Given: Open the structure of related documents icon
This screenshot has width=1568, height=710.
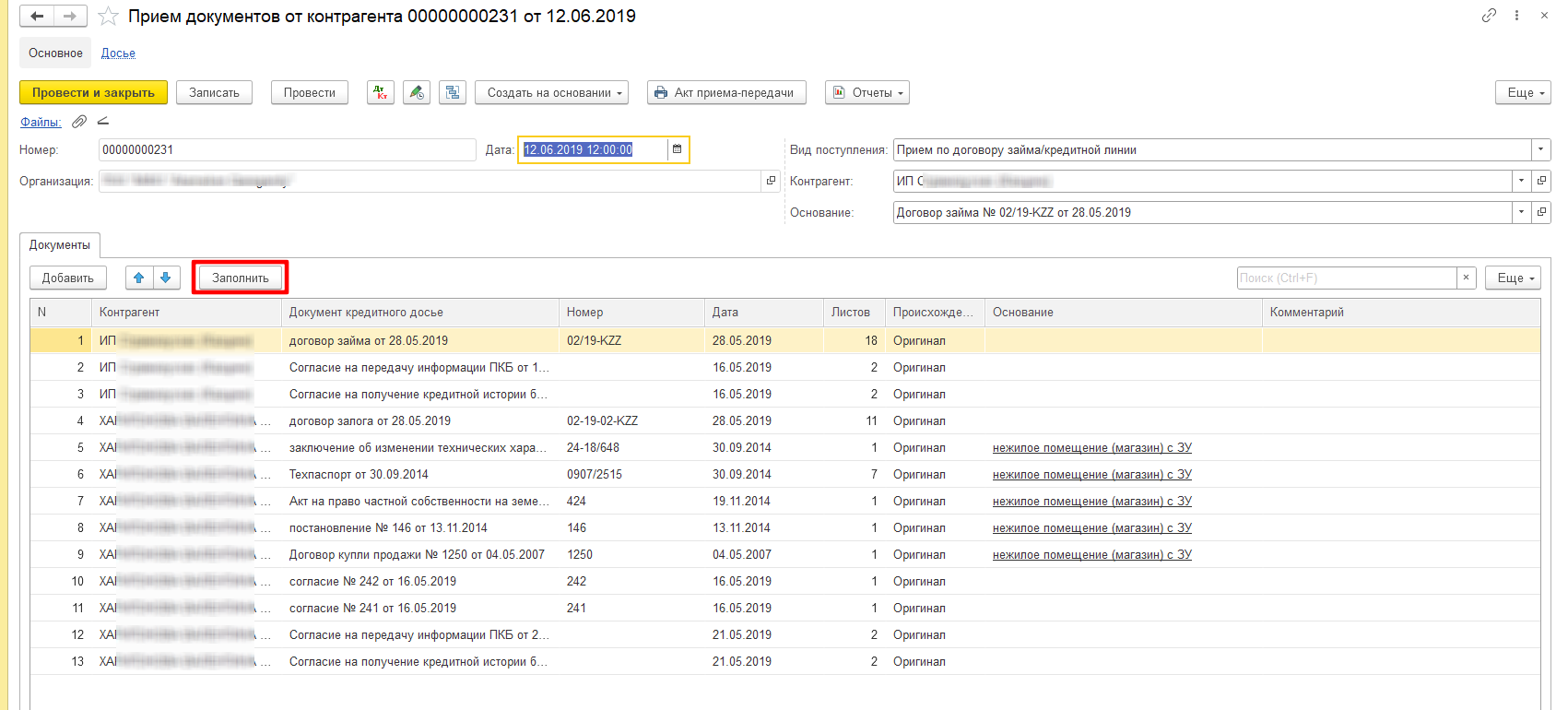Looking at the screenshot, I should click(x=453, y=92).
